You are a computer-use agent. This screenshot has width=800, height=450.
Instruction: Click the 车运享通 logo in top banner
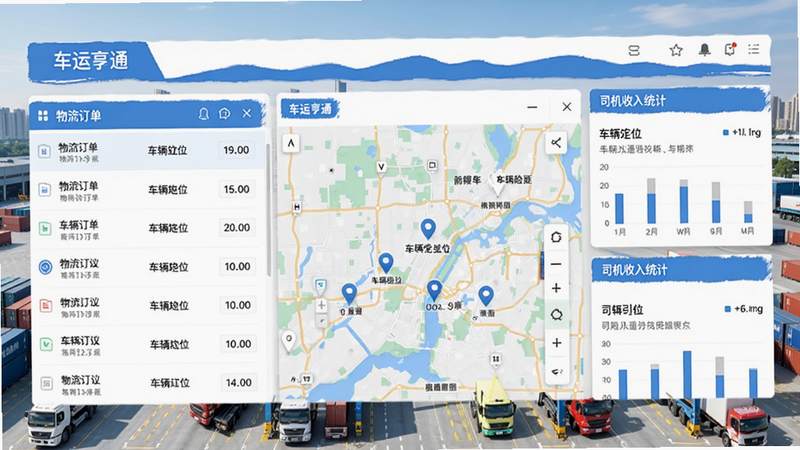click(x=91, y=61)
